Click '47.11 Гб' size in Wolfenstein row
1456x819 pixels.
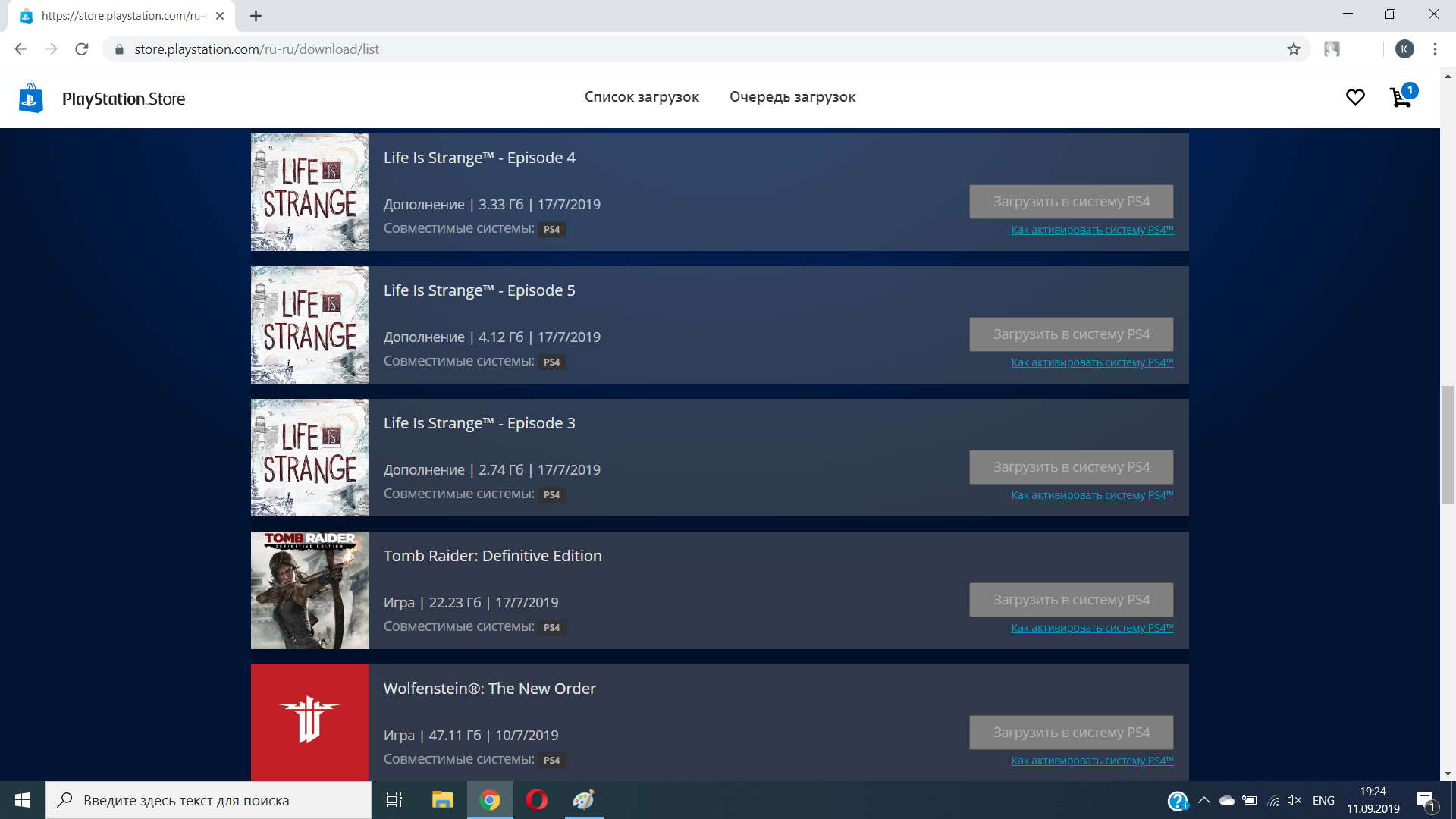pos(455,735)
